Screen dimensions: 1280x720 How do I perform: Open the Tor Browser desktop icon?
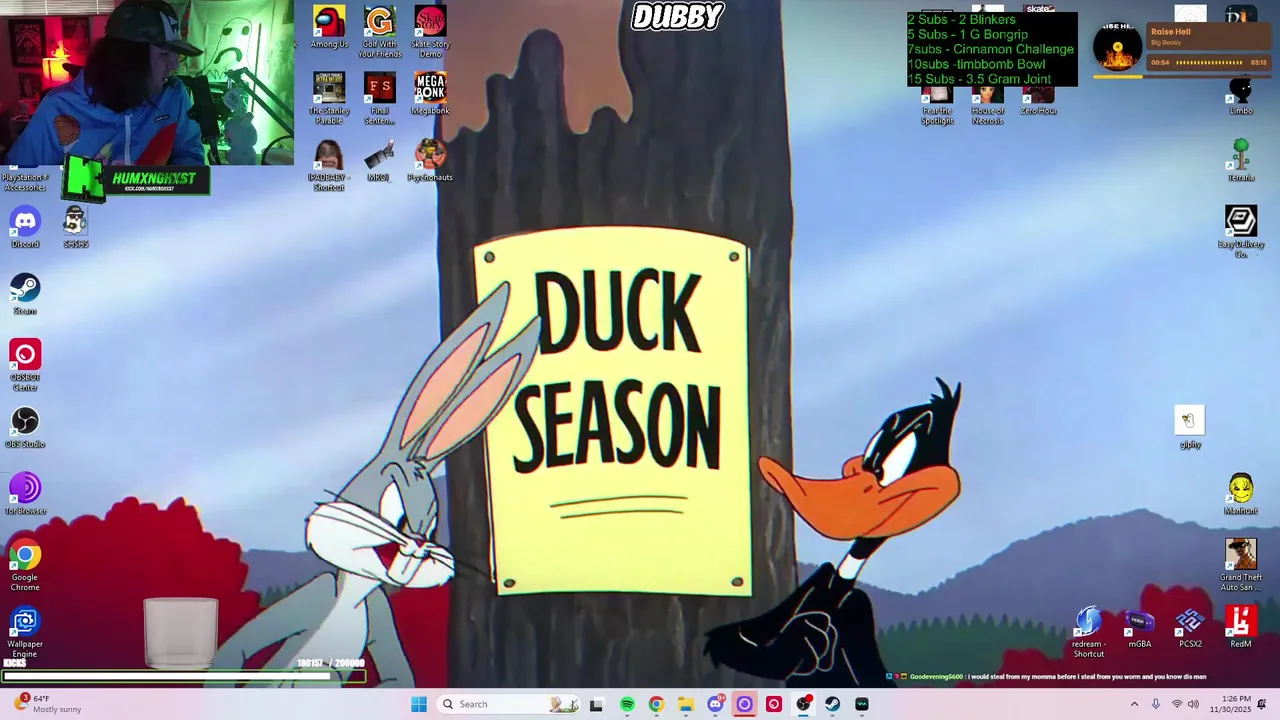25,494
